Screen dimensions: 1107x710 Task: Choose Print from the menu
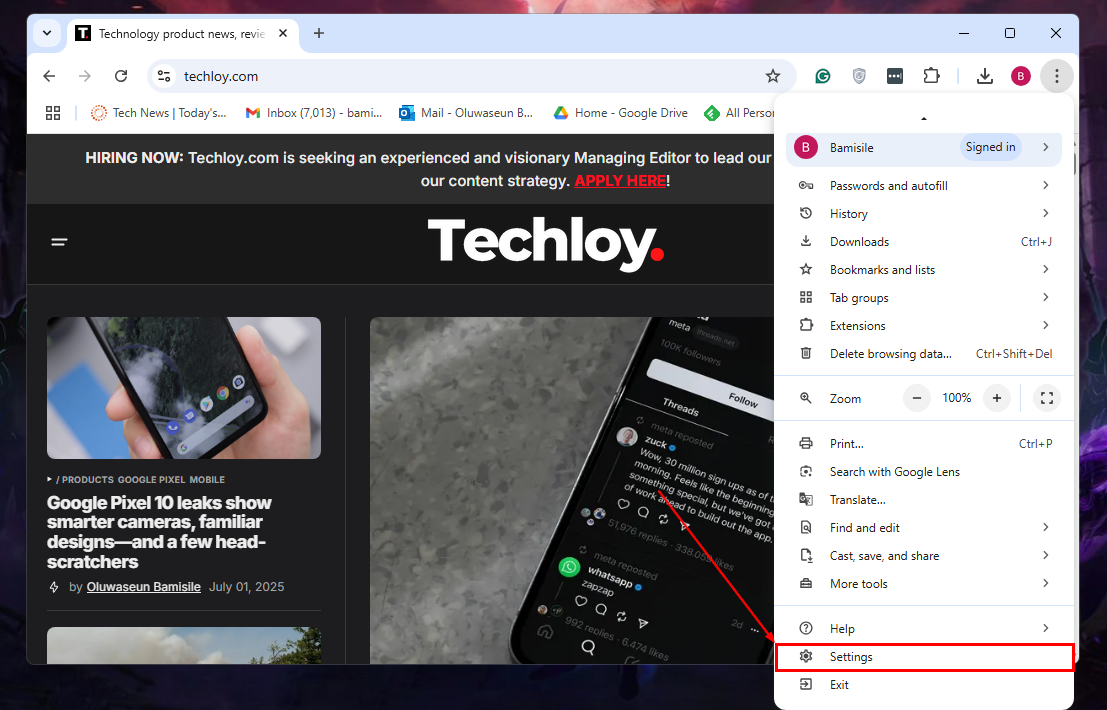[x=923, y=444]
